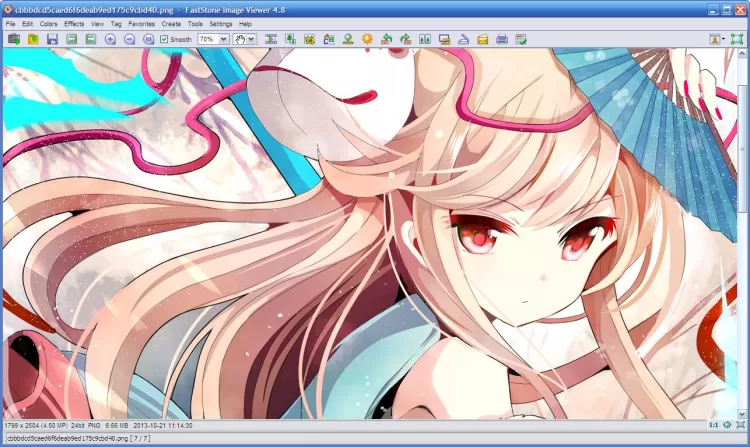Expand the cursor tool dropdown arrow

coord(252,39)
